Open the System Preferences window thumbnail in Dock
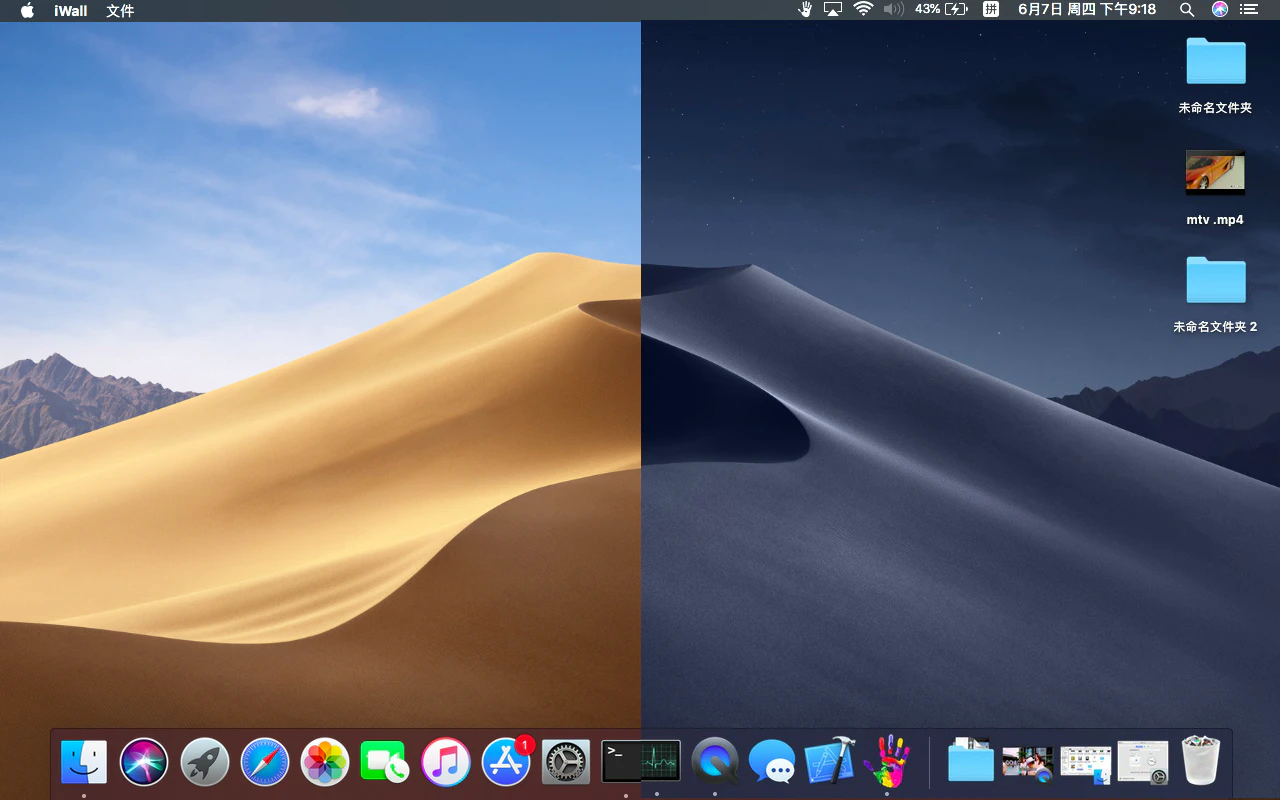The height and width of the screenshot is (800, 1280). (1143, 763)
